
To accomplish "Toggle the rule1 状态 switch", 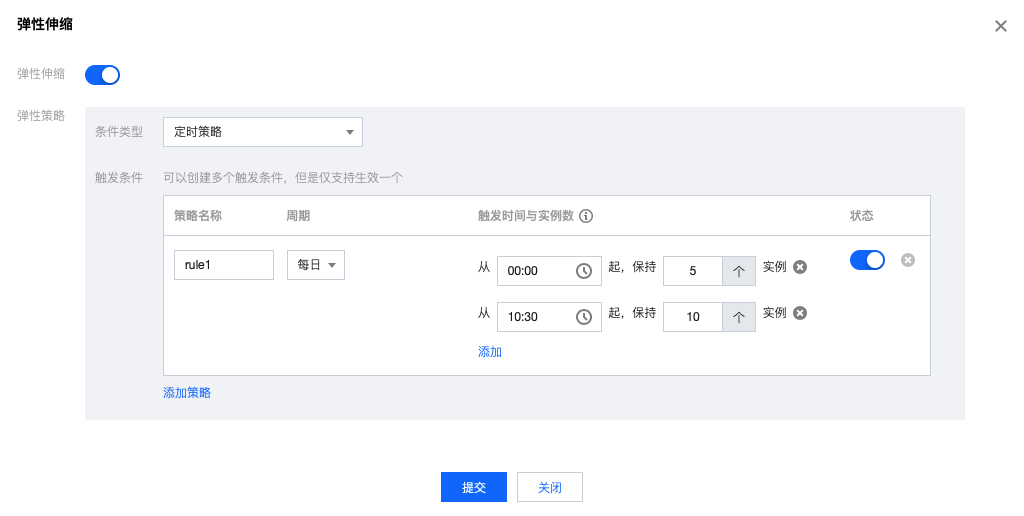I will click(867, 260).
